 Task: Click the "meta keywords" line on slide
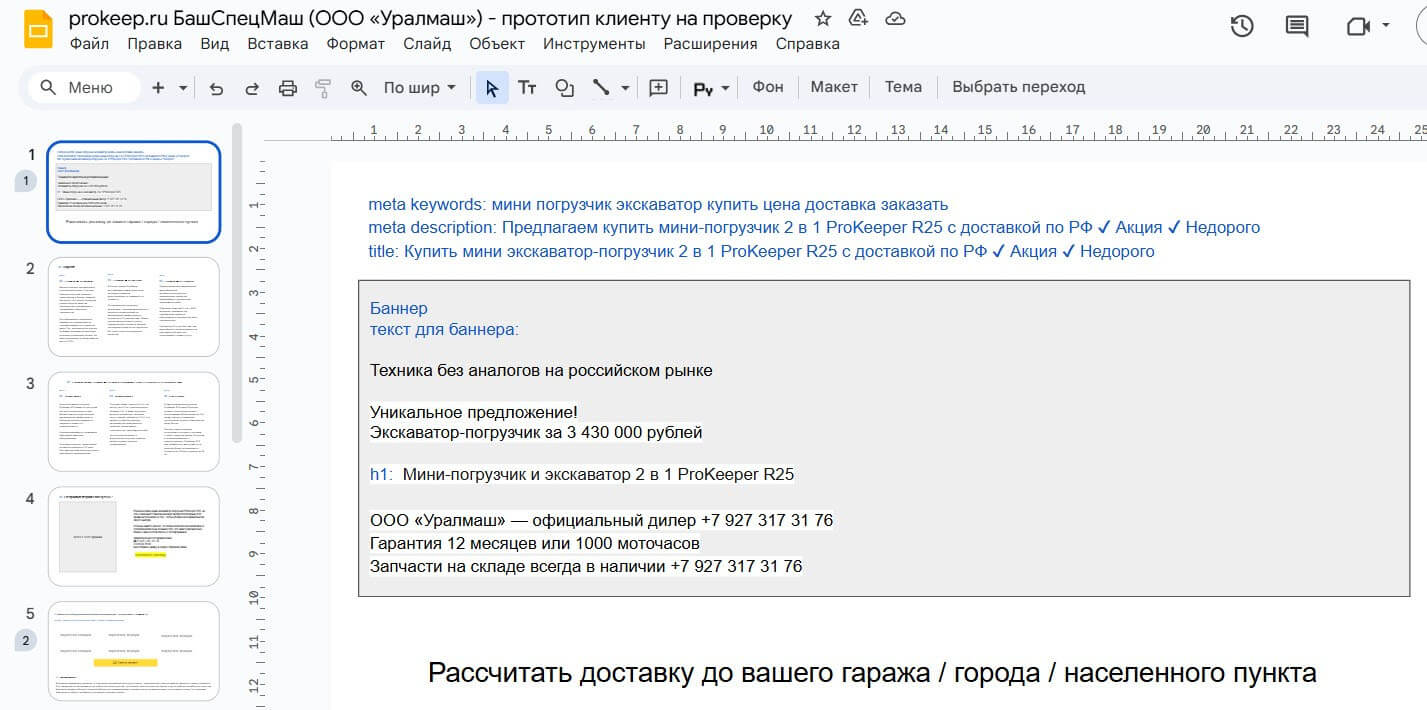(658, 204)
